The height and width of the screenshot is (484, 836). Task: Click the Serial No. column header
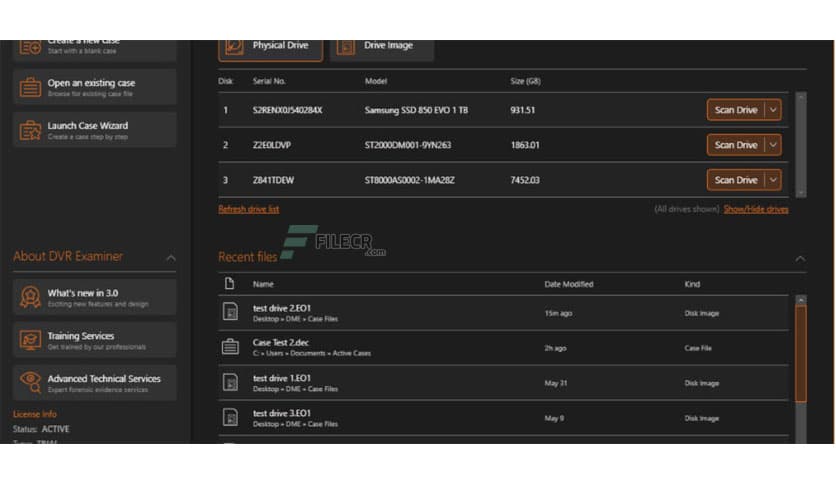269,81
